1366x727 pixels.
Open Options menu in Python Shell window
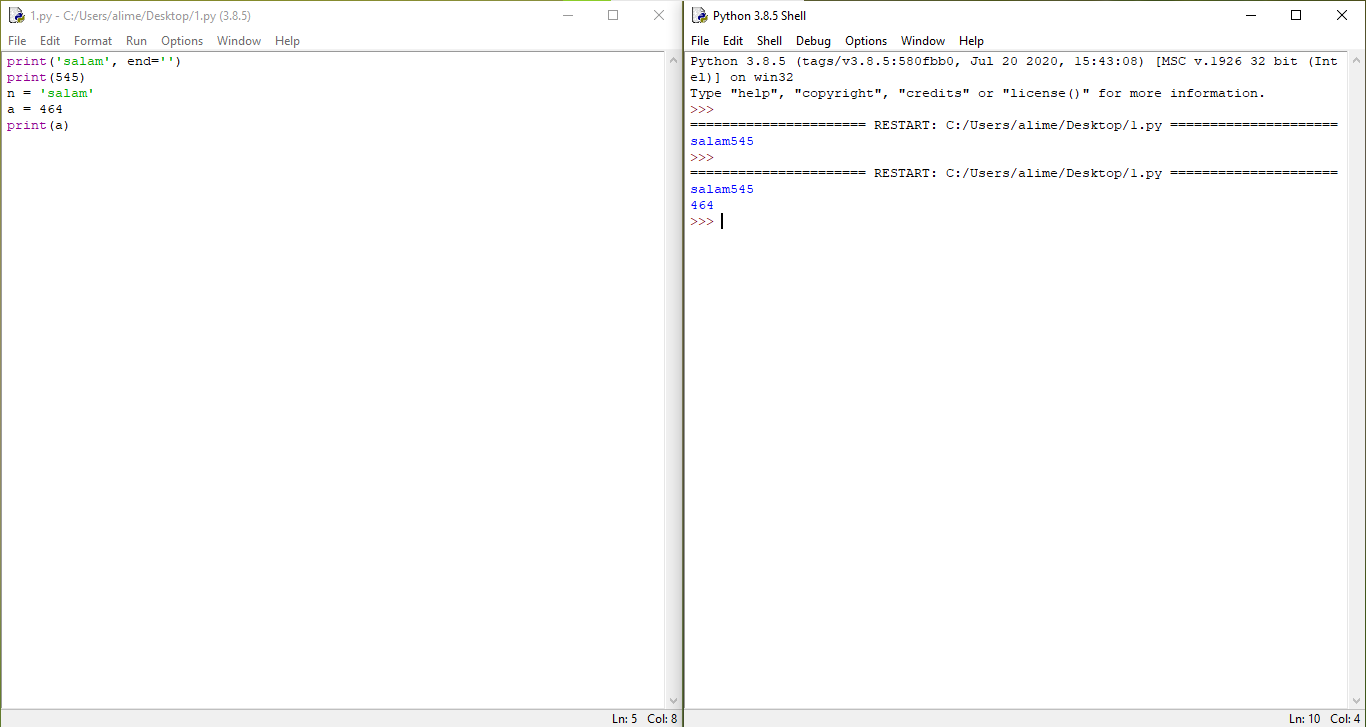pyautogui.click(x=866, y=41)
